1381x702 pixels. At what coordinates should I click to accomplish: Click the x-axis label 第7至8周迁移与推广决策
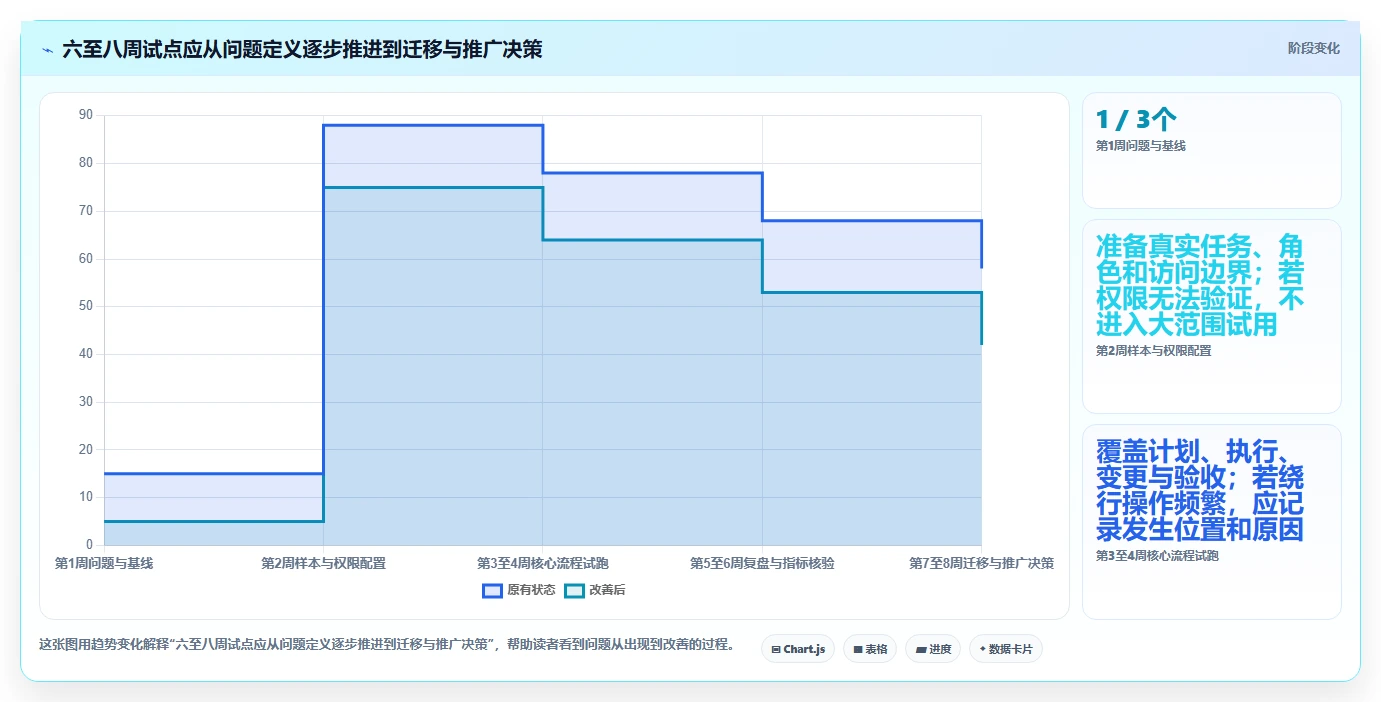point(981,563)
